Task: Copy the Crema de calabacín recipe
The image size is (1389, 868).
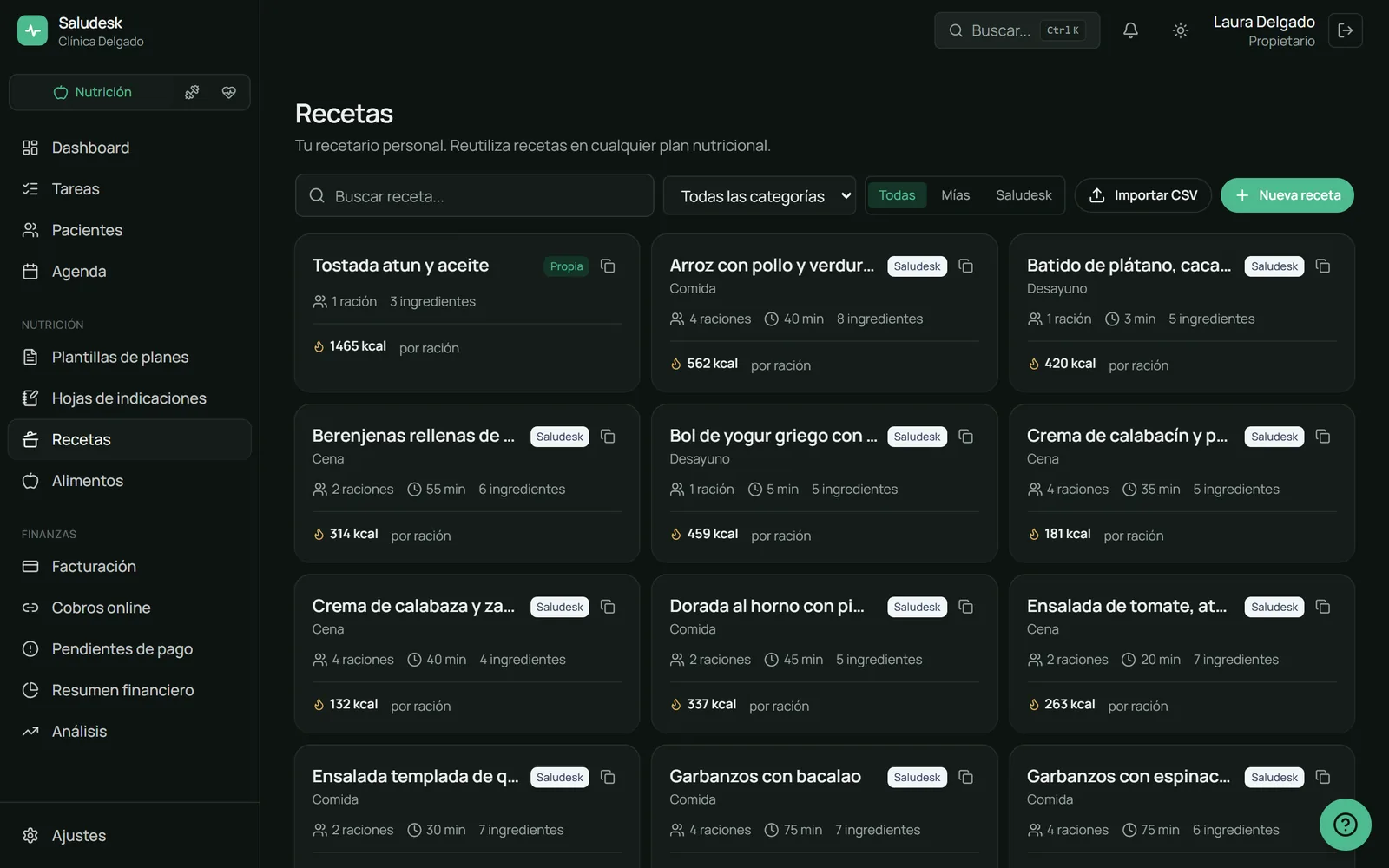Action: coord(1323,436)
